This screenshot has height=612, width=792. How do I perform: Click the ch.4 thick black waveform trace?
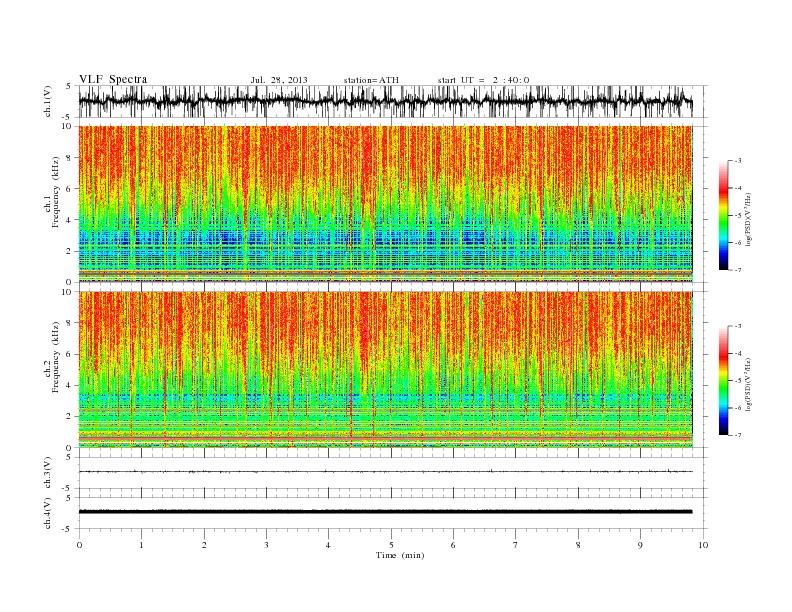point(385,512)
